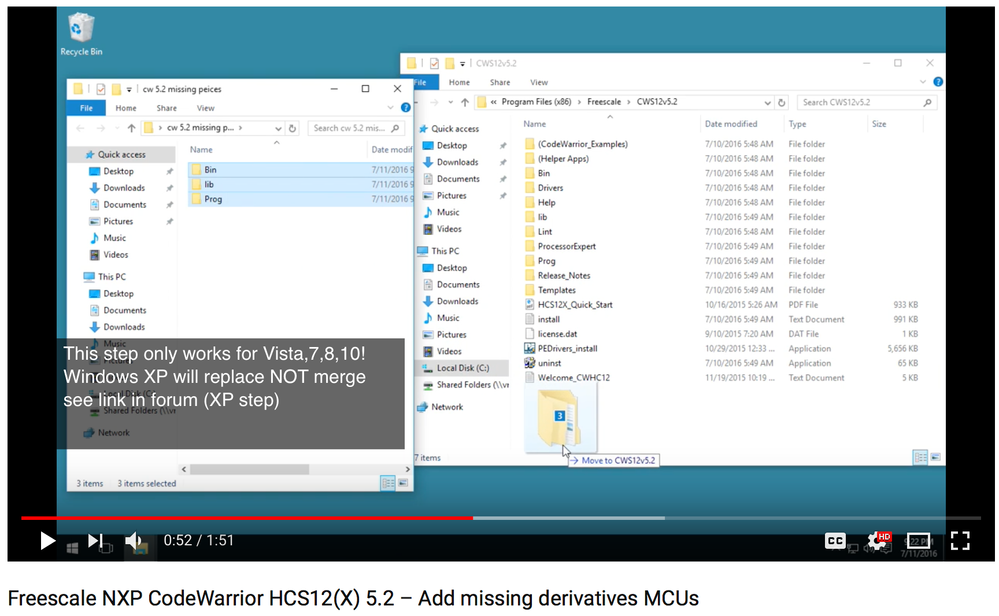Click Freescale in the address breadcrumb
This screenshot has height=616, width=999.
[603, 102]
